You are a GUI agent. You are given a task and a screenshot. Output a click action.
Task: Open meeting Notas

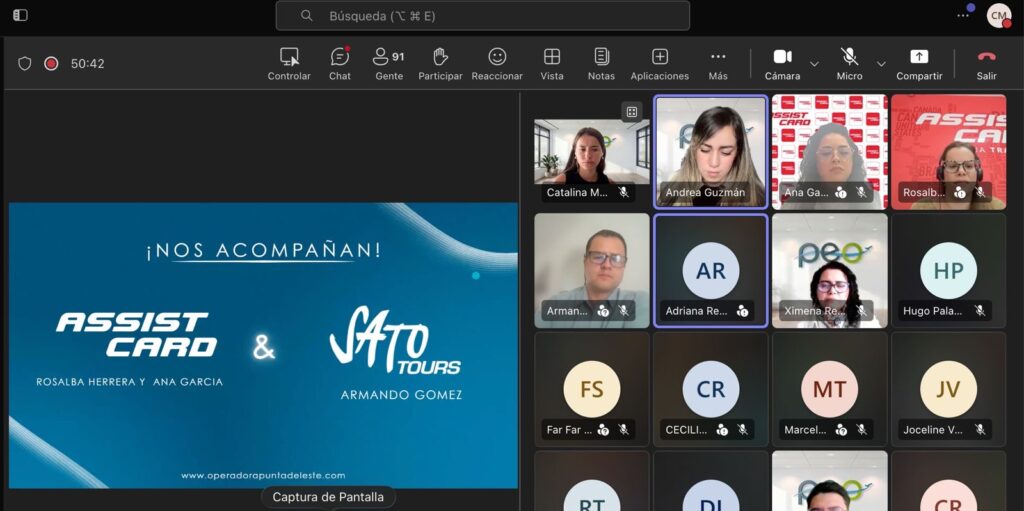point(601,64)
